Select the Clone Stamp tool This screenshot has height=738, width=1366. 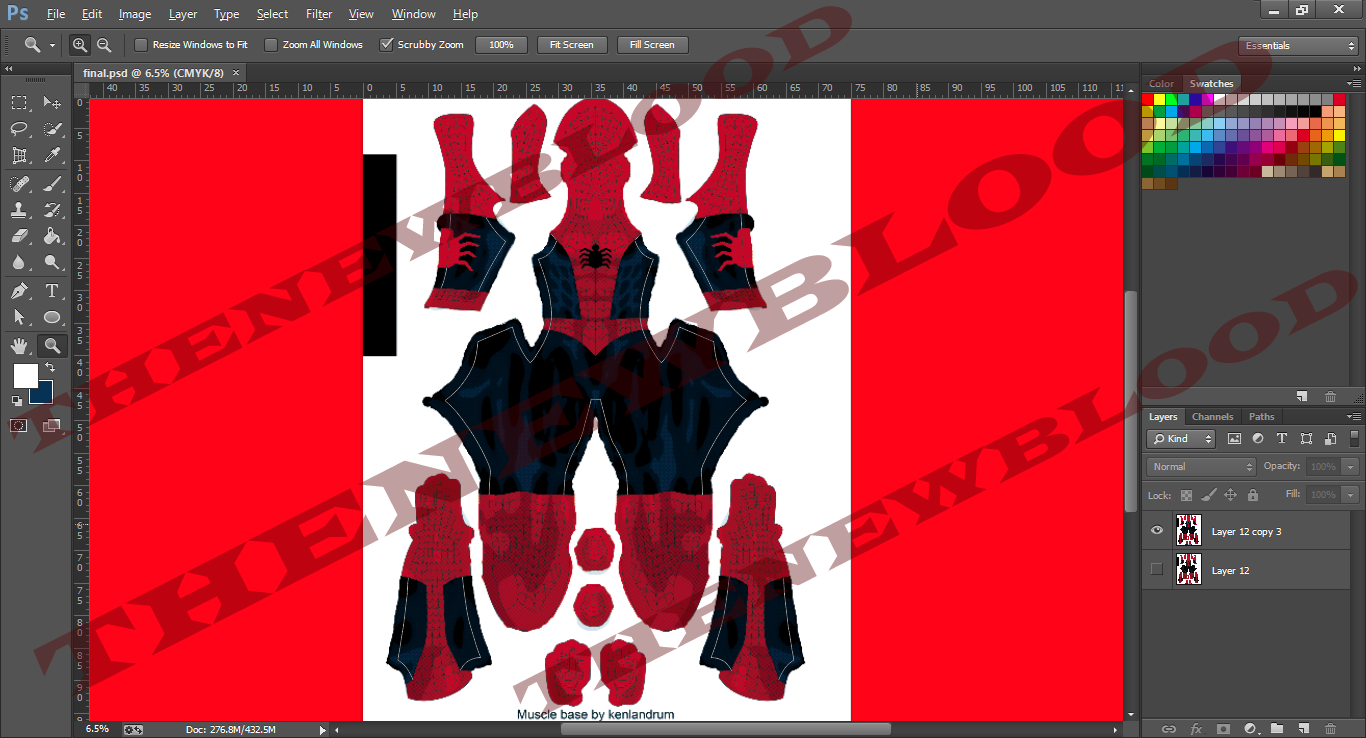coord(19,210)
